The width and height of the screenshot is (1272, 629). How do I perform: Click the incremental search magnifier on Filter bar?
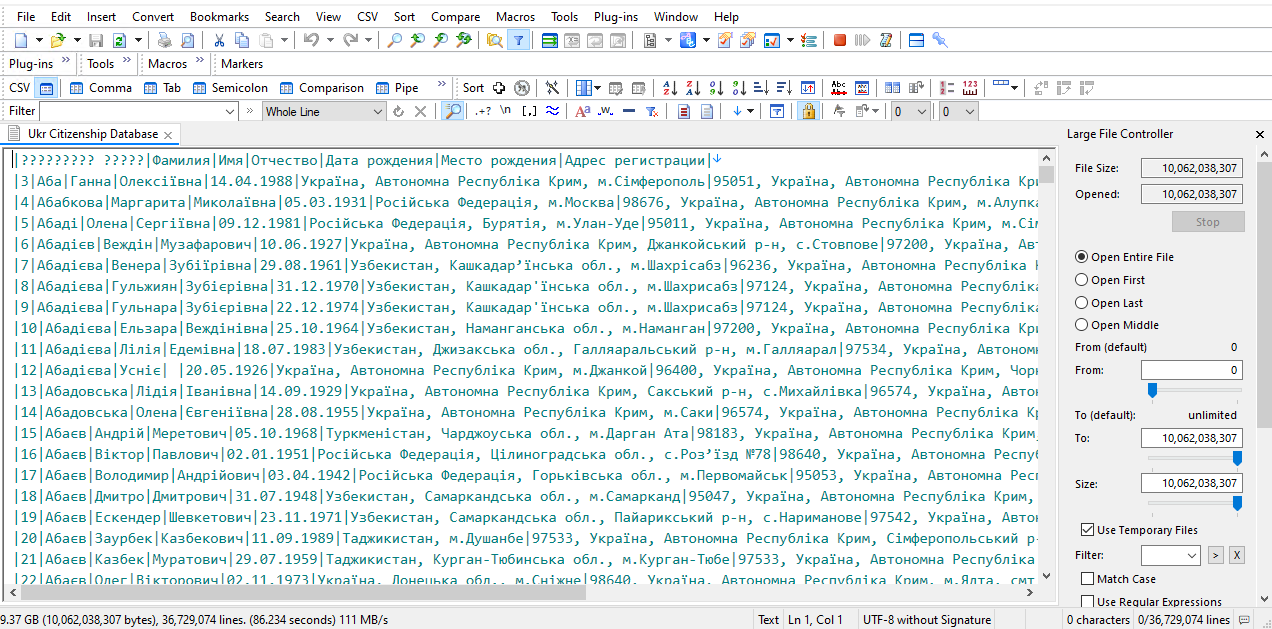pyautogui.click(x=453, y=111)
